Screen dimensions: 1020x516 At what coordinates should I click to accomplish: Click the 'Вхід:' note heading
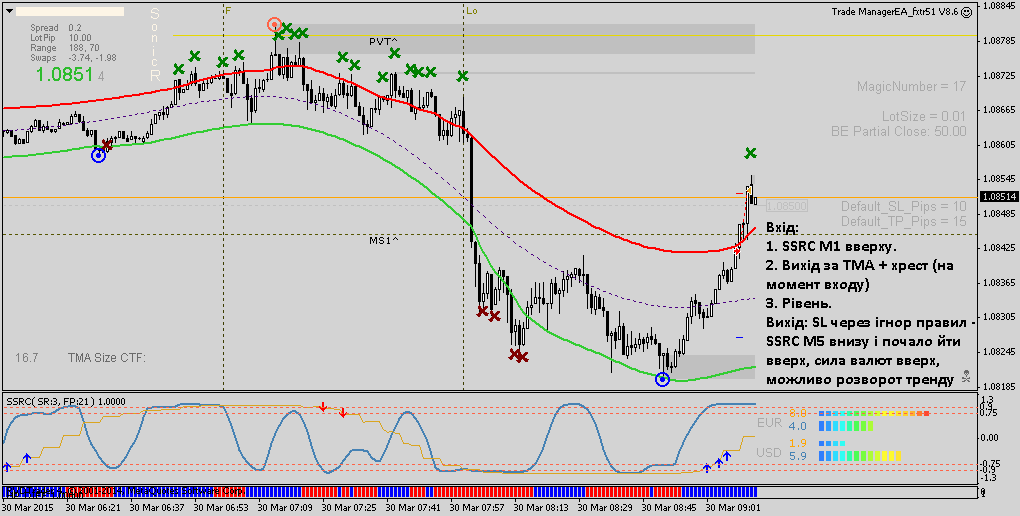(782, 228)
